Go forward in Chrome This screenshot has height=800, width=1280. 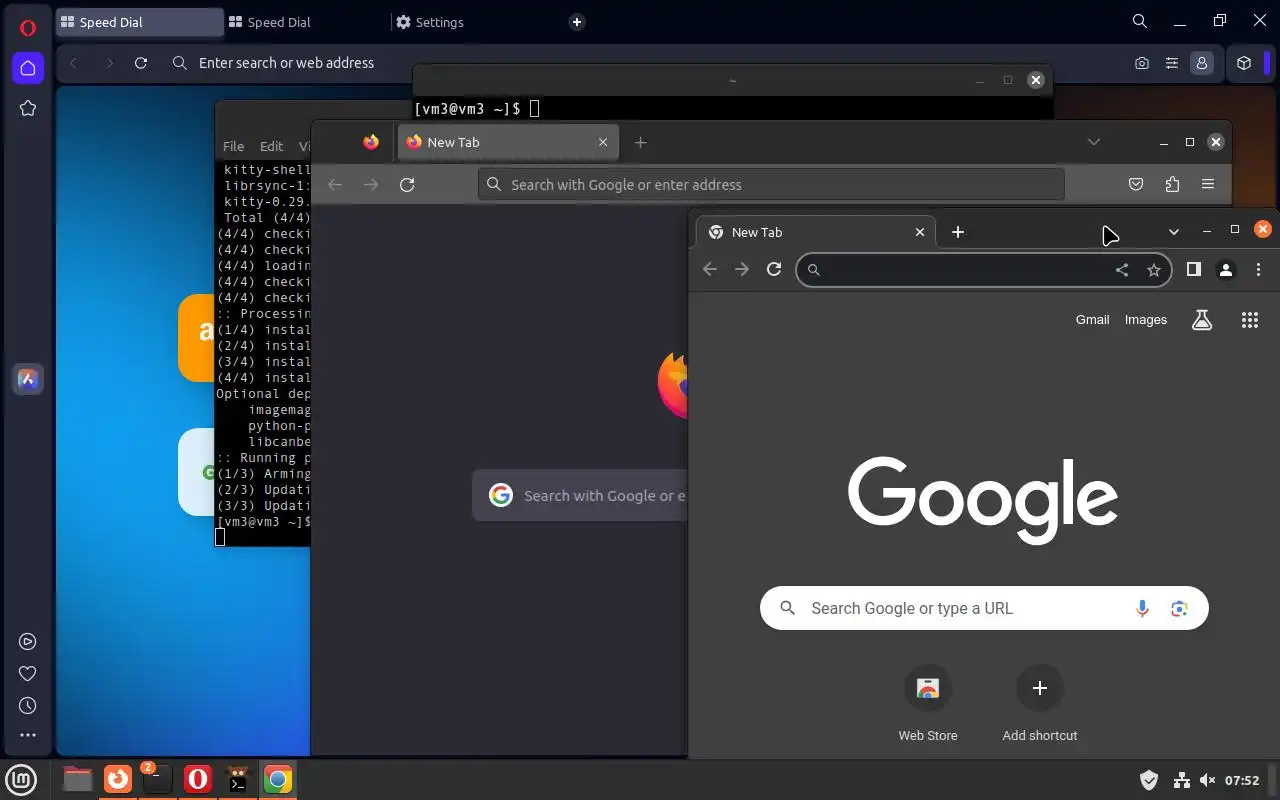click(742, 270)
